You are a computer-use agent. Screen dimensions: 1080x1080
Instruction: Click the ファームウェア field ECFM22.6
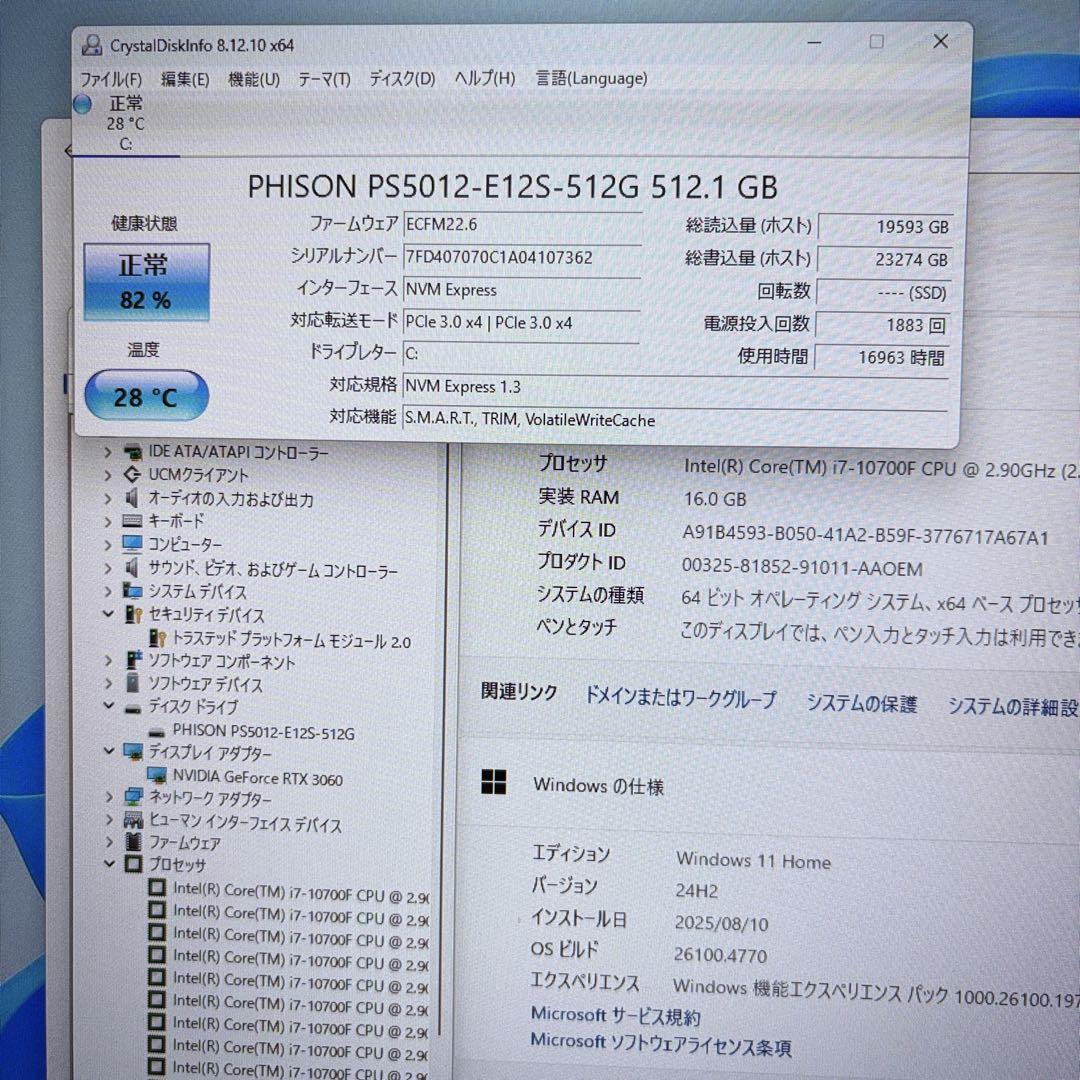coord(522,225)
